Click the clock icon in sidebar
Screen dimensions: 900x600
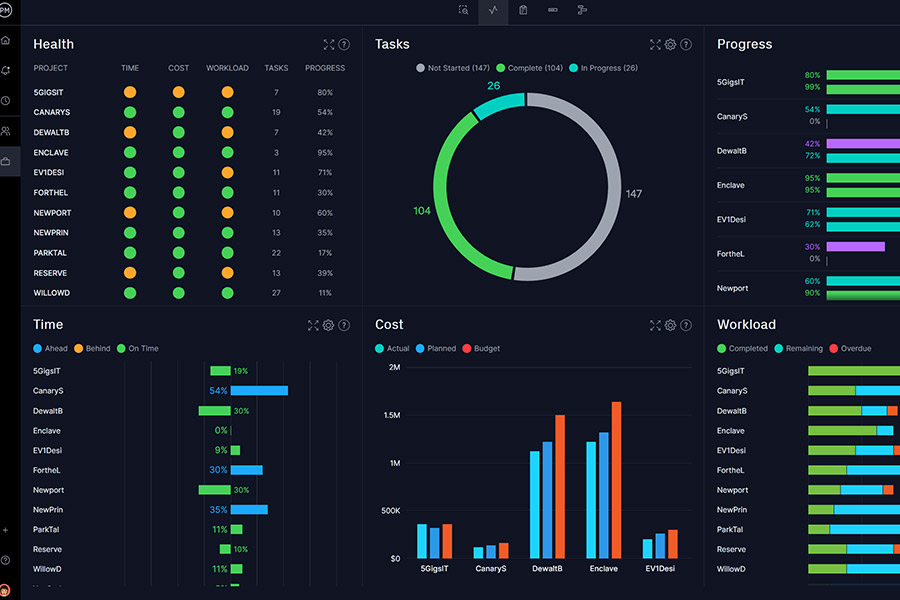tap(6, 101)
